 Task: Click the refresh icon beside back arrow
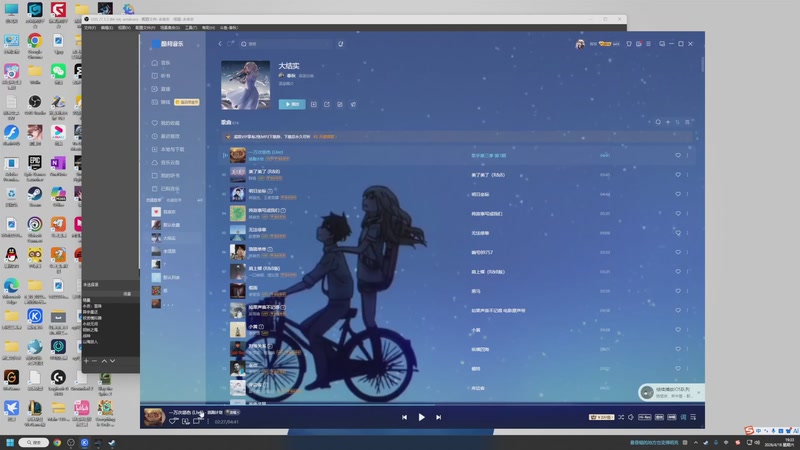tap(231, 44)
